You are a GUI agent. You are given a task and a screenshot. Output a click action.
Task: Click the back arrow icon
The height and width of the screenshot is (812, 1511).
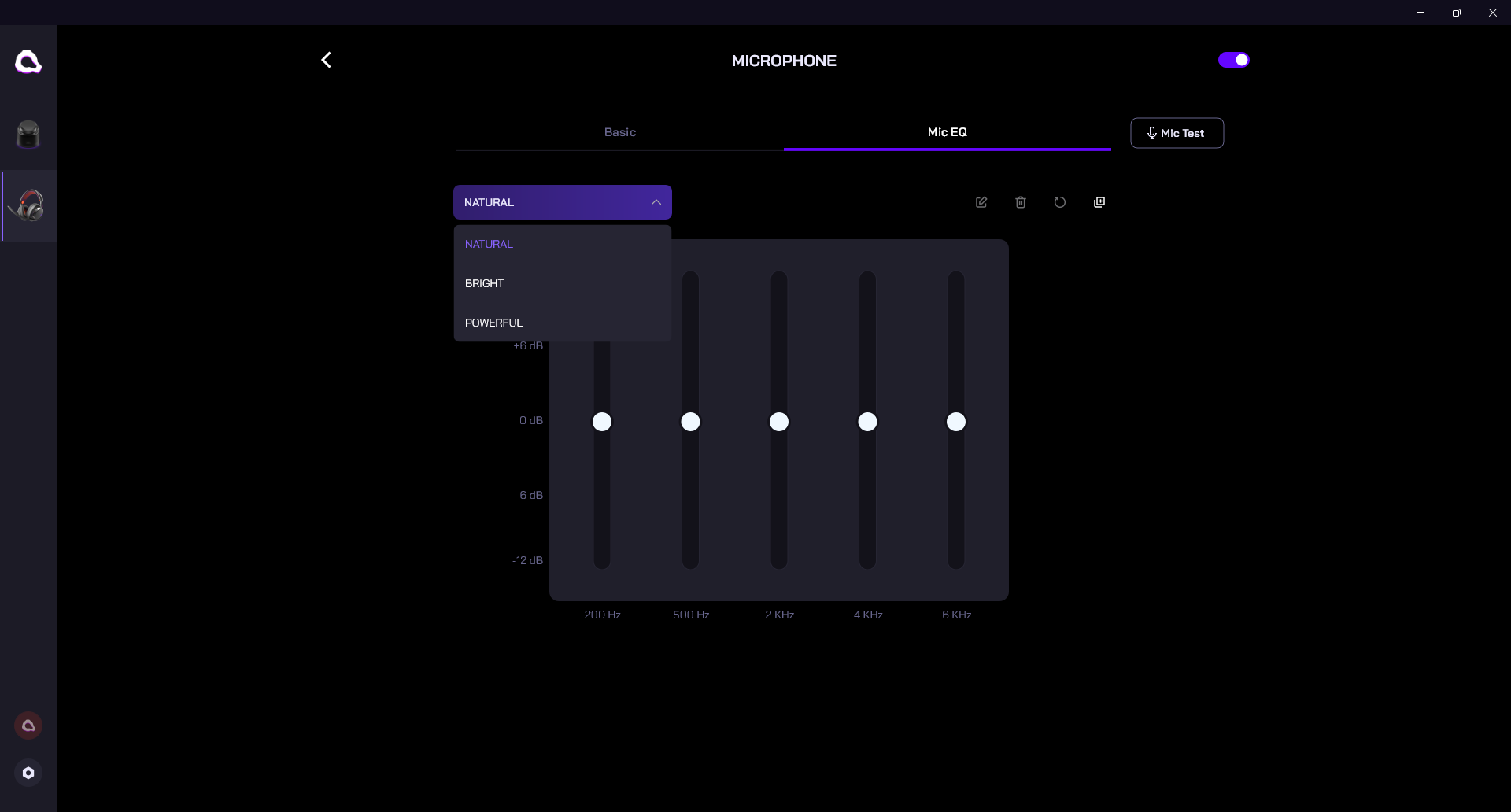point(326,61)
